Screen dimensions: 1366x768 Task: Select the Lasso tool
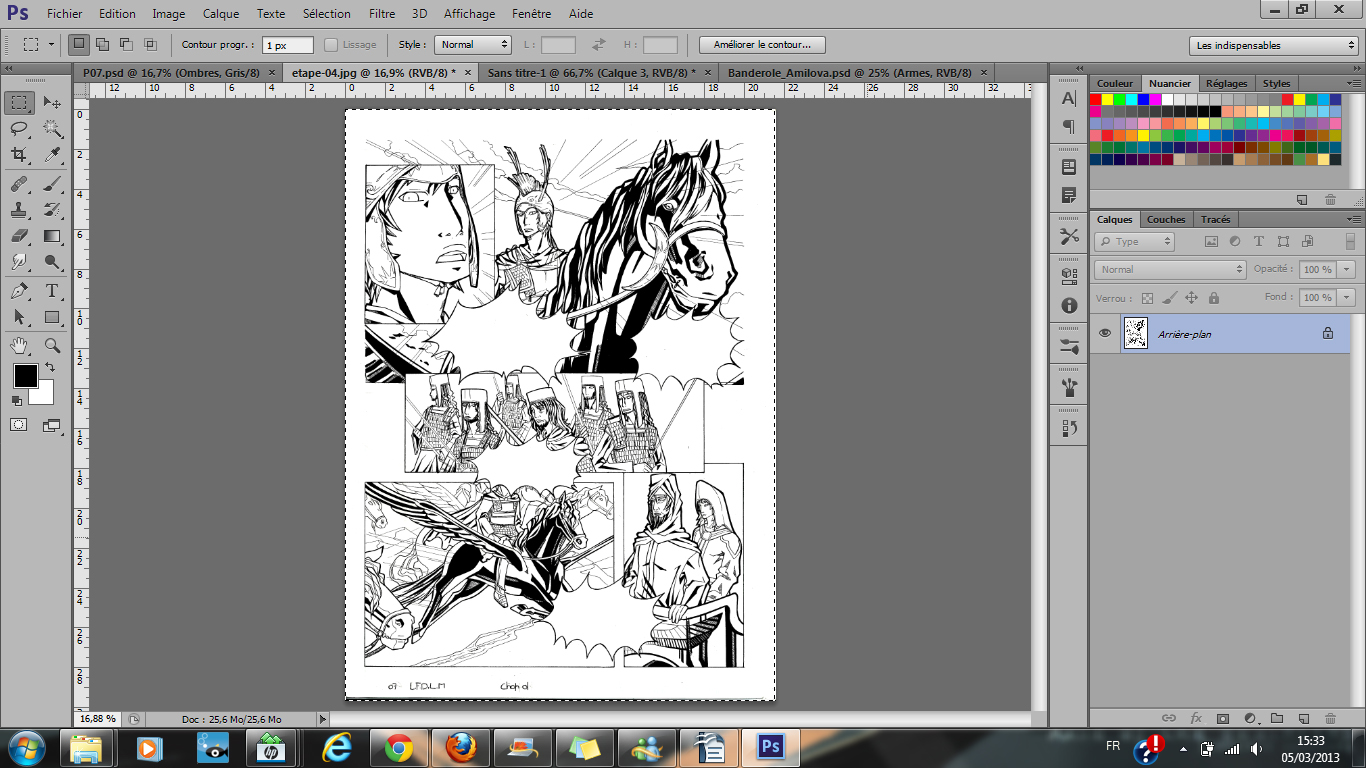19,129
